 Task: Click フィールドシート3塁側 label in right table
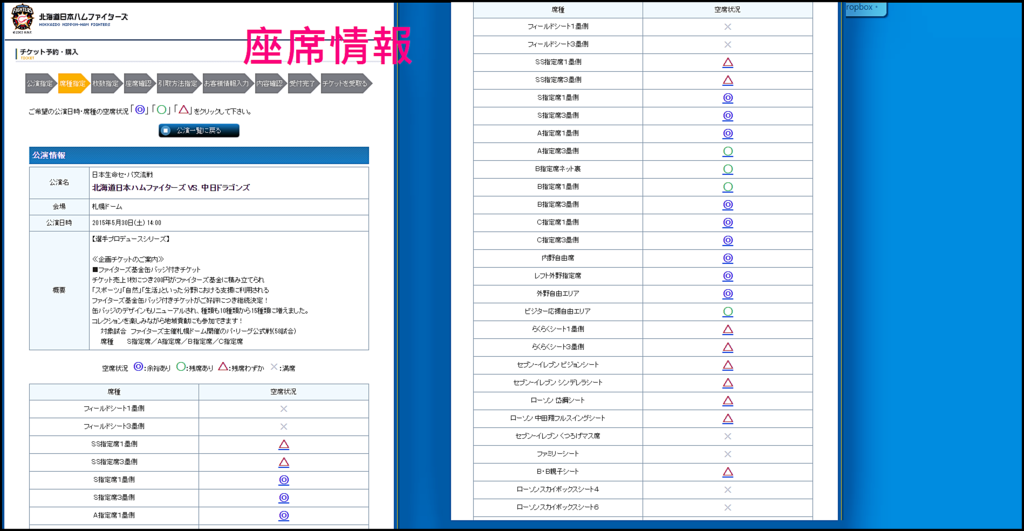coord(558,44)
